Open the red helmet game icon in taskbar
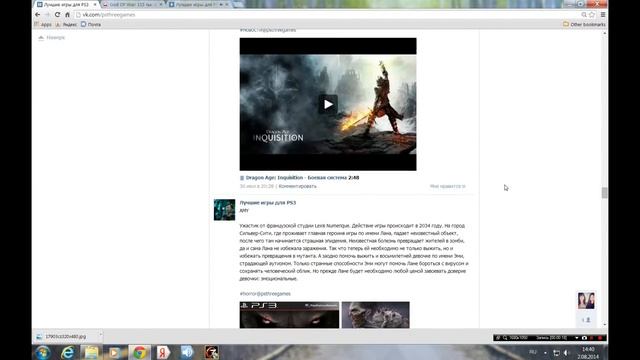This screenshot has width=640, height=360. (211, 352)
